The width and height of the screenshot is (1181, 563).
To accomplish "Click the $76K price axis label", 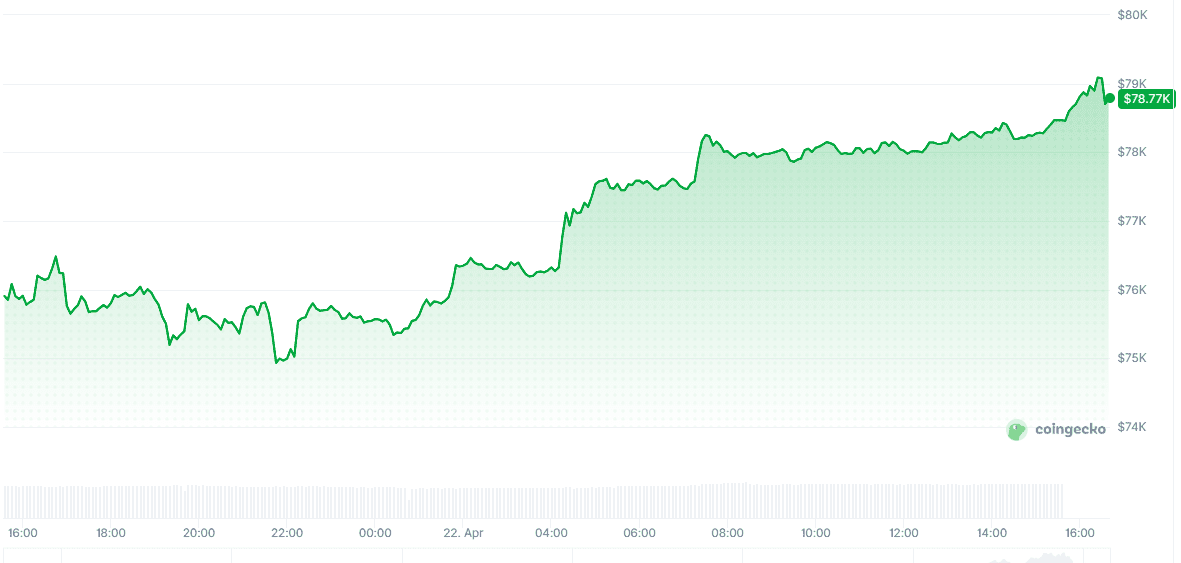I will click(1132, 290).
